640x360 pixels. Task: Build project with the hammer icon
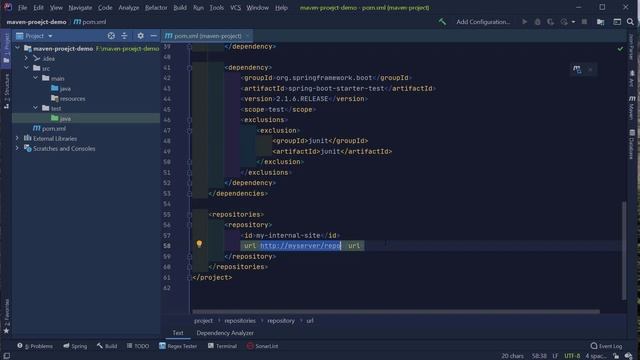pyautogui.click(x=442, y=22)
